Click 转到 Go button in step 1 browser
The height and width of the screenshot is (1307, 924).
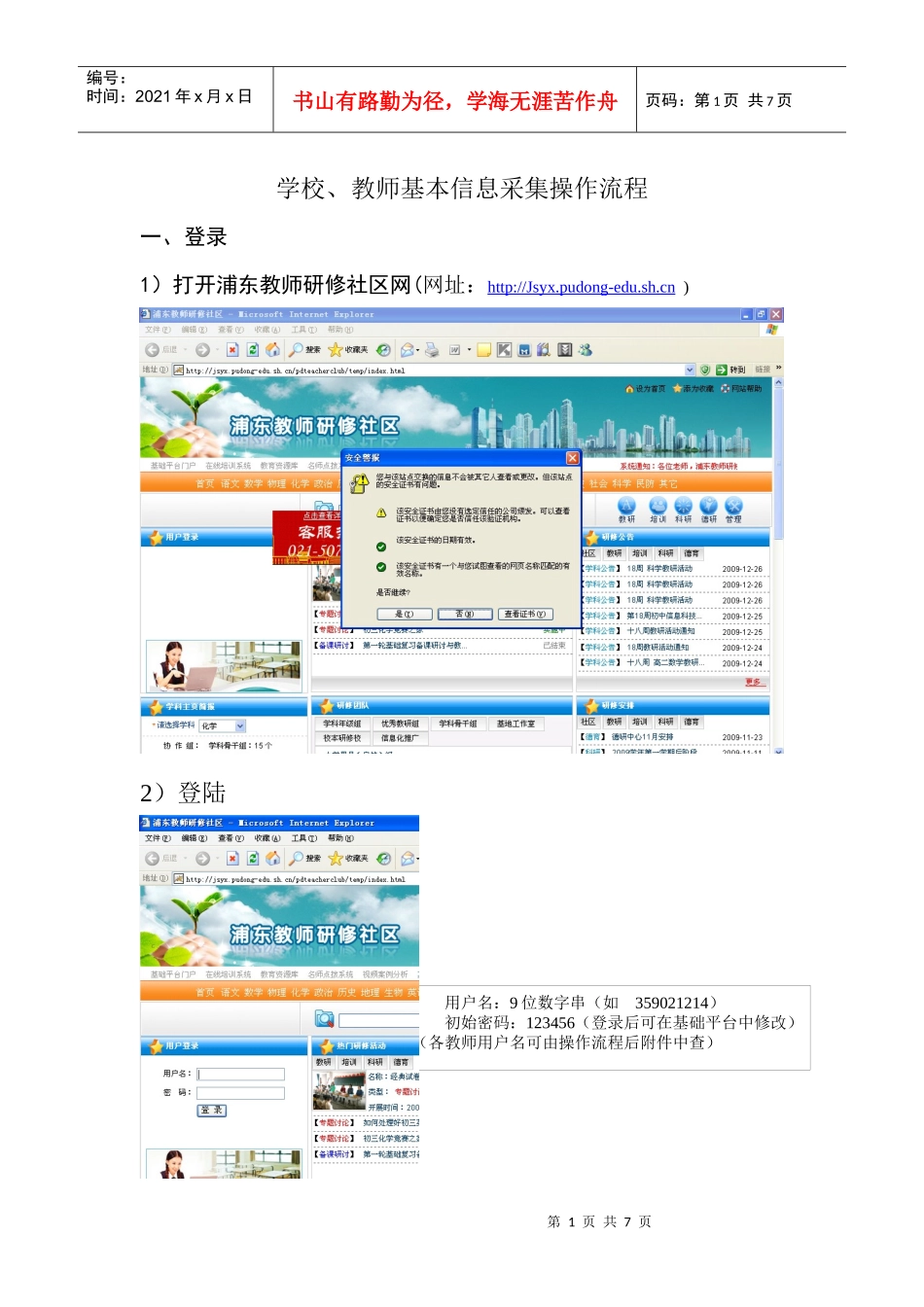pyautogui.click(x=730, y=370)
